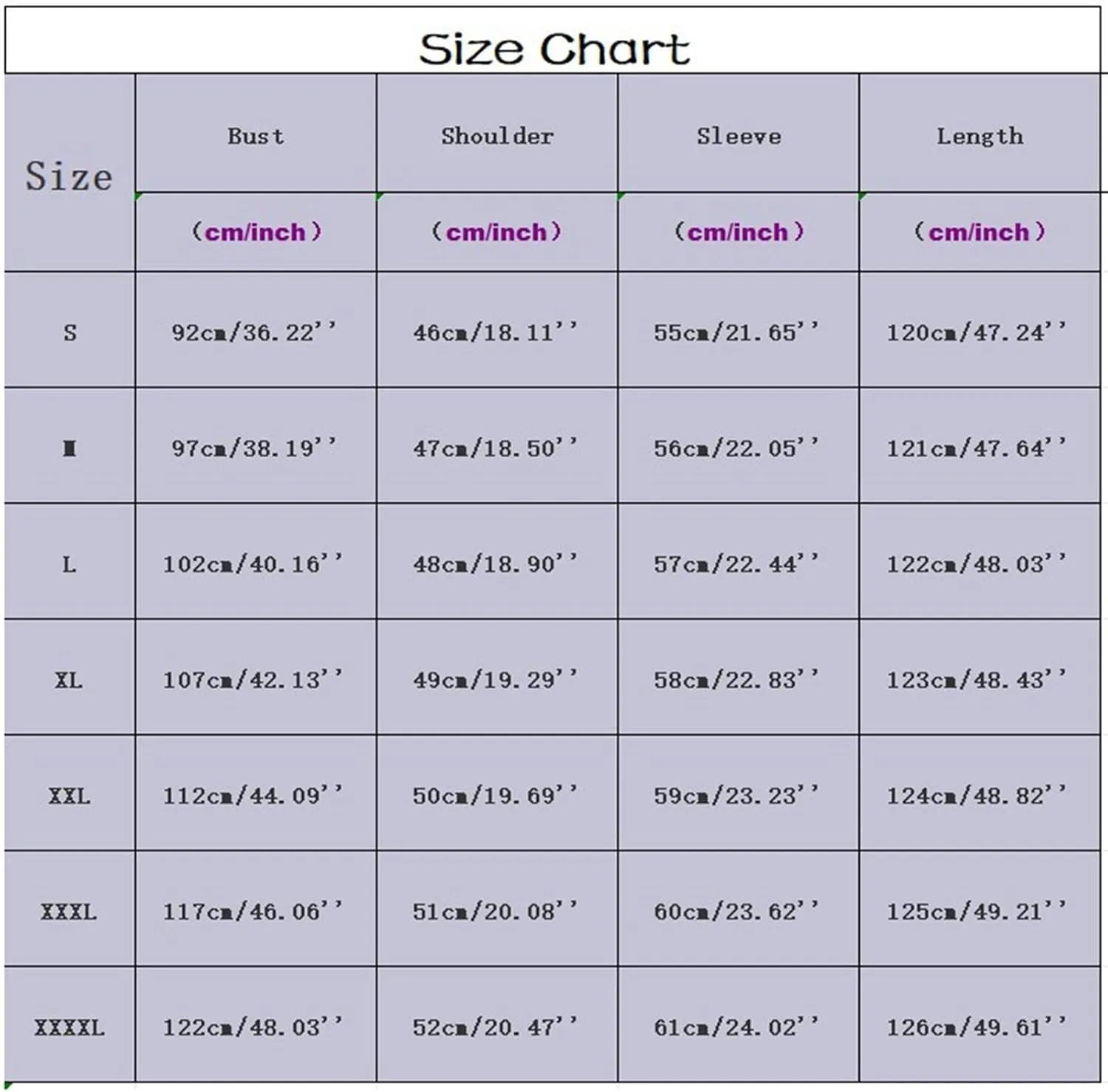This screenshot has width=1108, height=1092.
Task: Click the cm/inch label under Length
Action: pyautogui.click(x=979, y=232)
